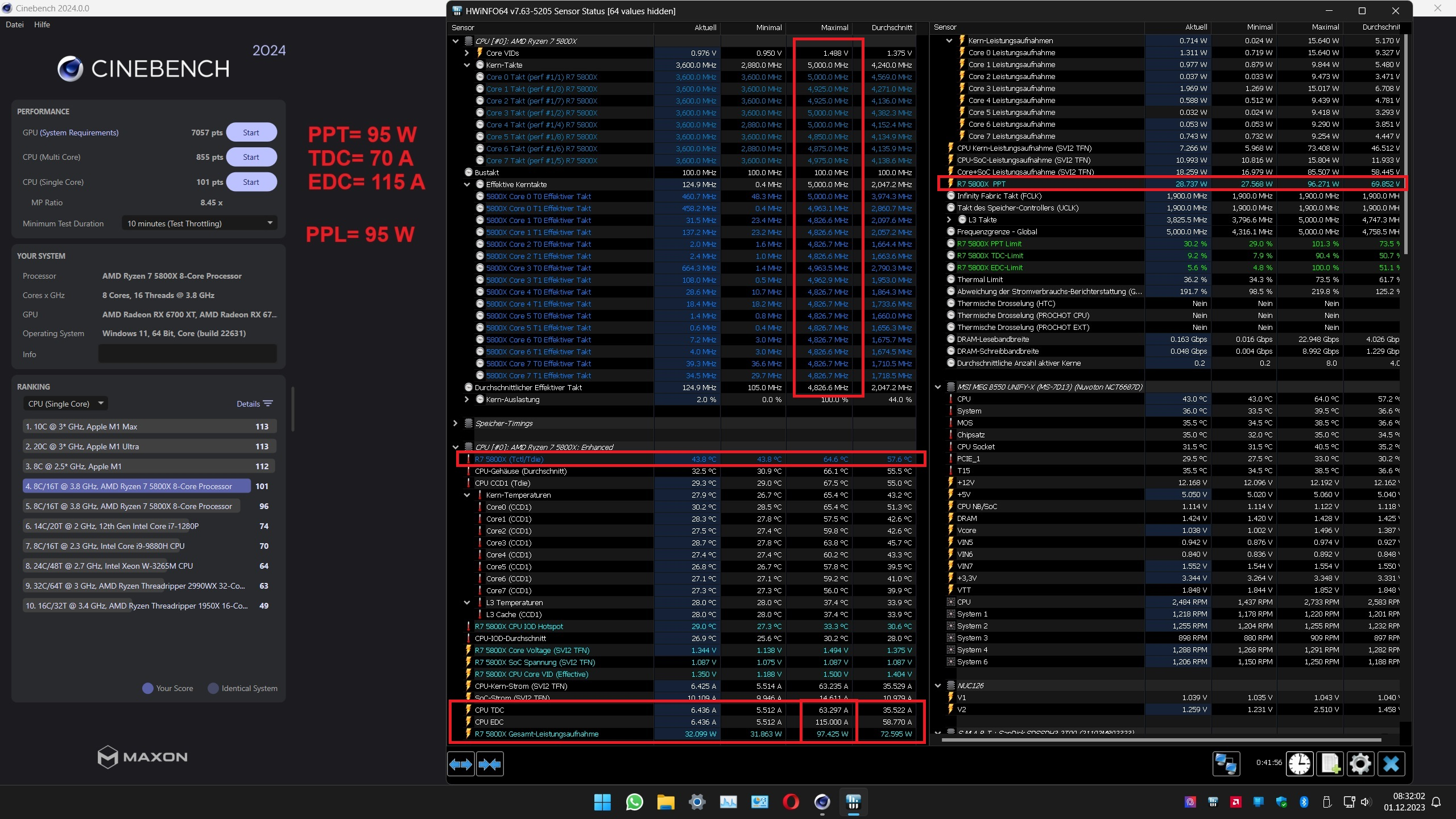The image size is (1456, 819).
Task: Open HWiNFO sensor settings gear
Action: (1360, 763)
